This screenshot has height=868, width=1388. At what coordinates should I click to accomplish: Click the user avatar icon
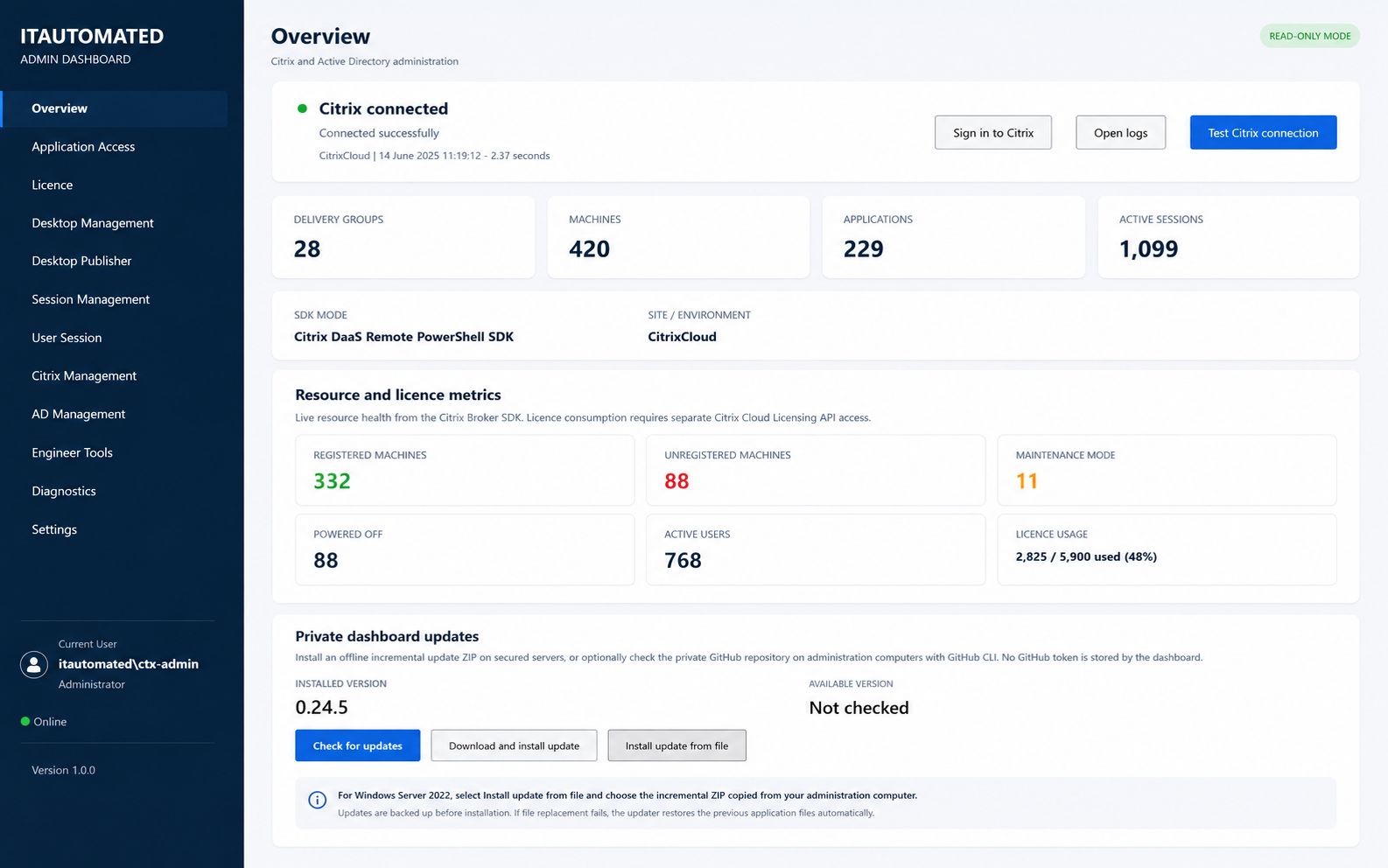coord(34,665)
